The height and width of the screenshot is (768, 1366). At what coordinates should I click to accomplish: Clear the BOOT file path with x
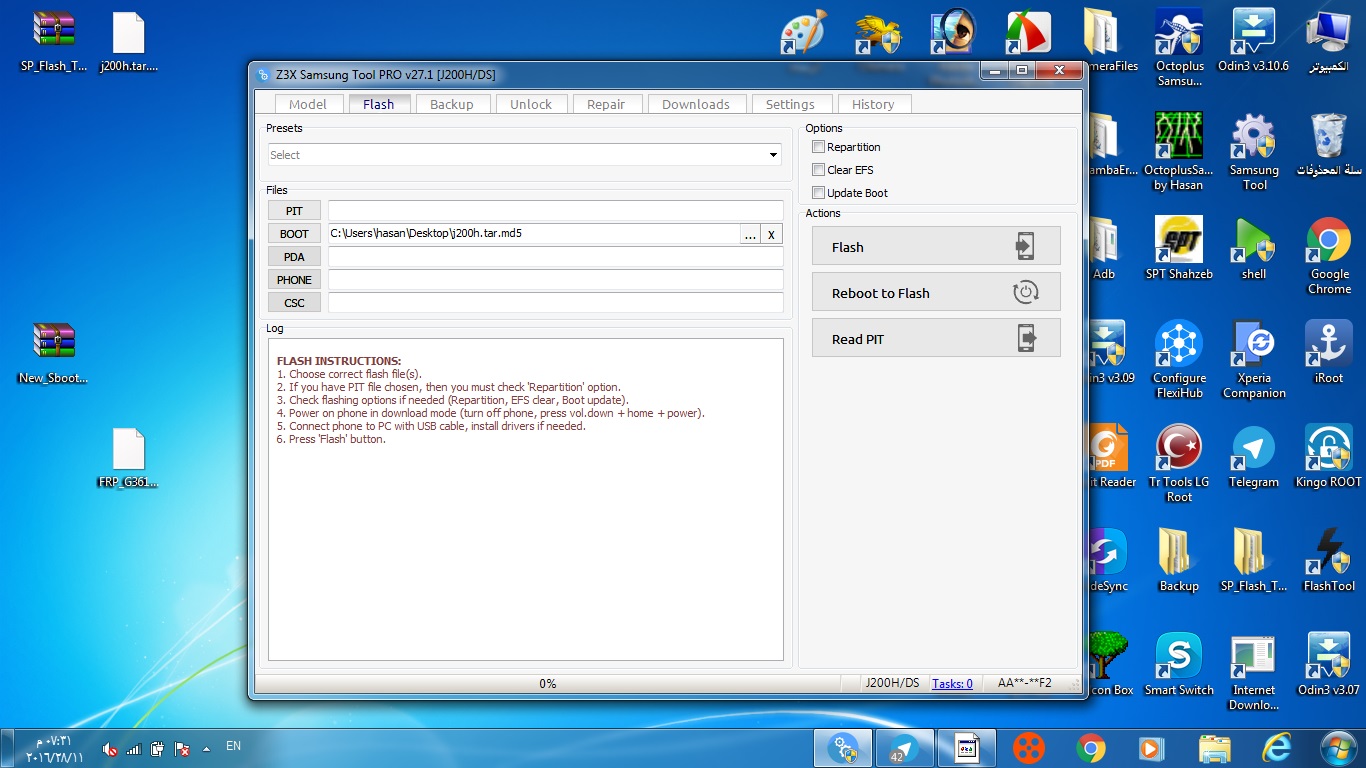[x=771, y=234]
